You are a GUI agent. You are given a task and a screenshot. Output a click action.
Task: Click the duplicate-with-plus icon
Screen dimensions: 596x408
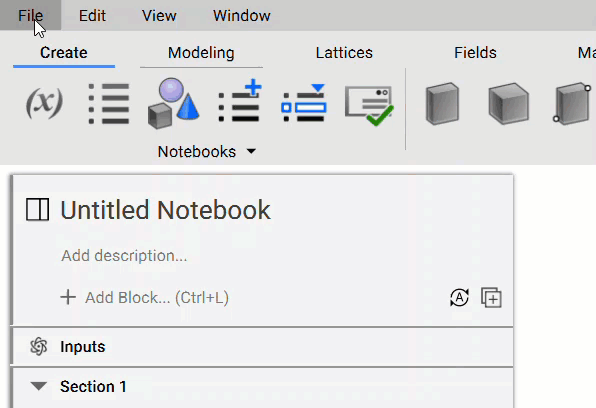point(491,297)
